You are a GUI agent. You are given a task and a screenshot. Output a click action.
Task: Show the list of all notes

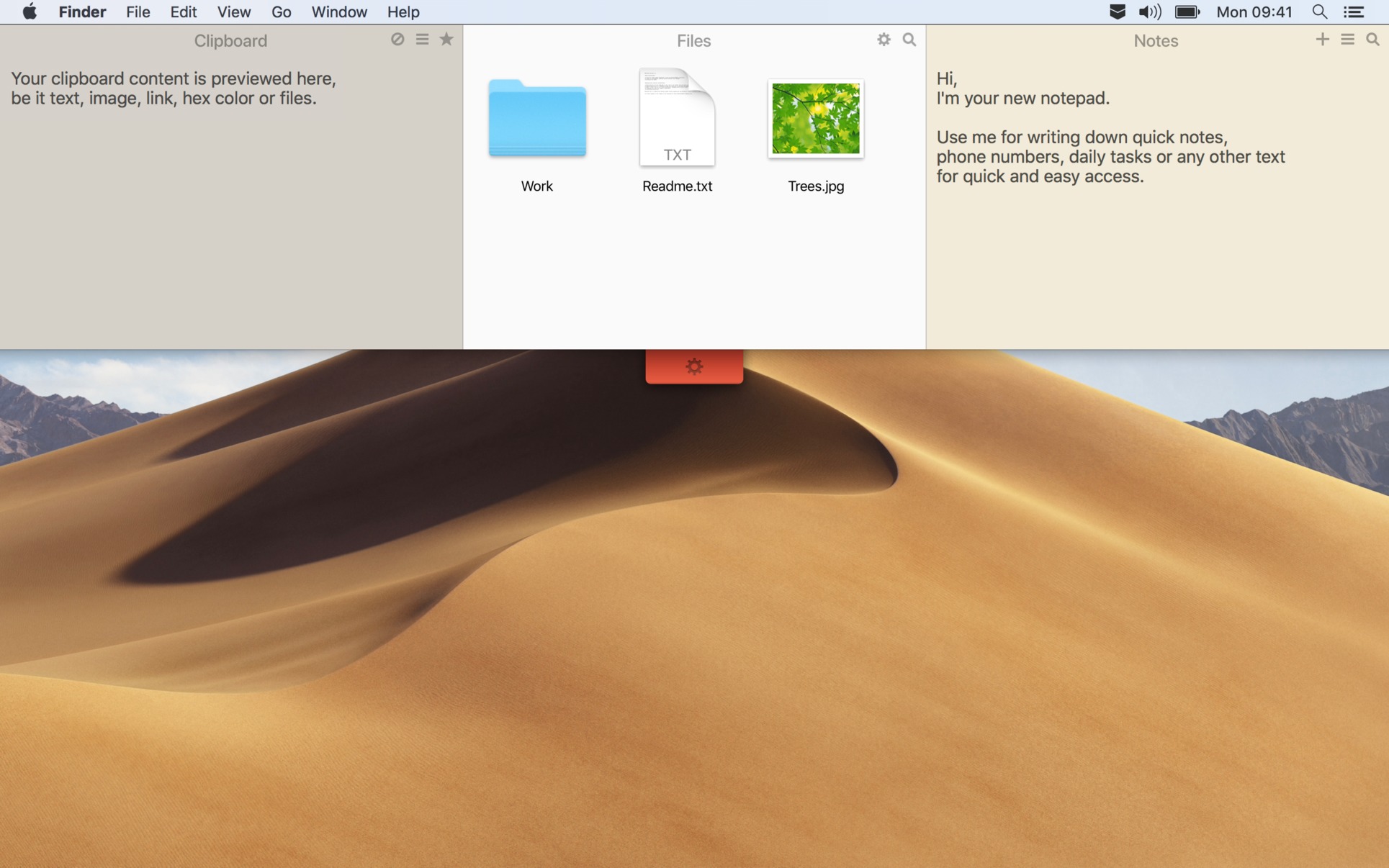[x=1347, y=40]
